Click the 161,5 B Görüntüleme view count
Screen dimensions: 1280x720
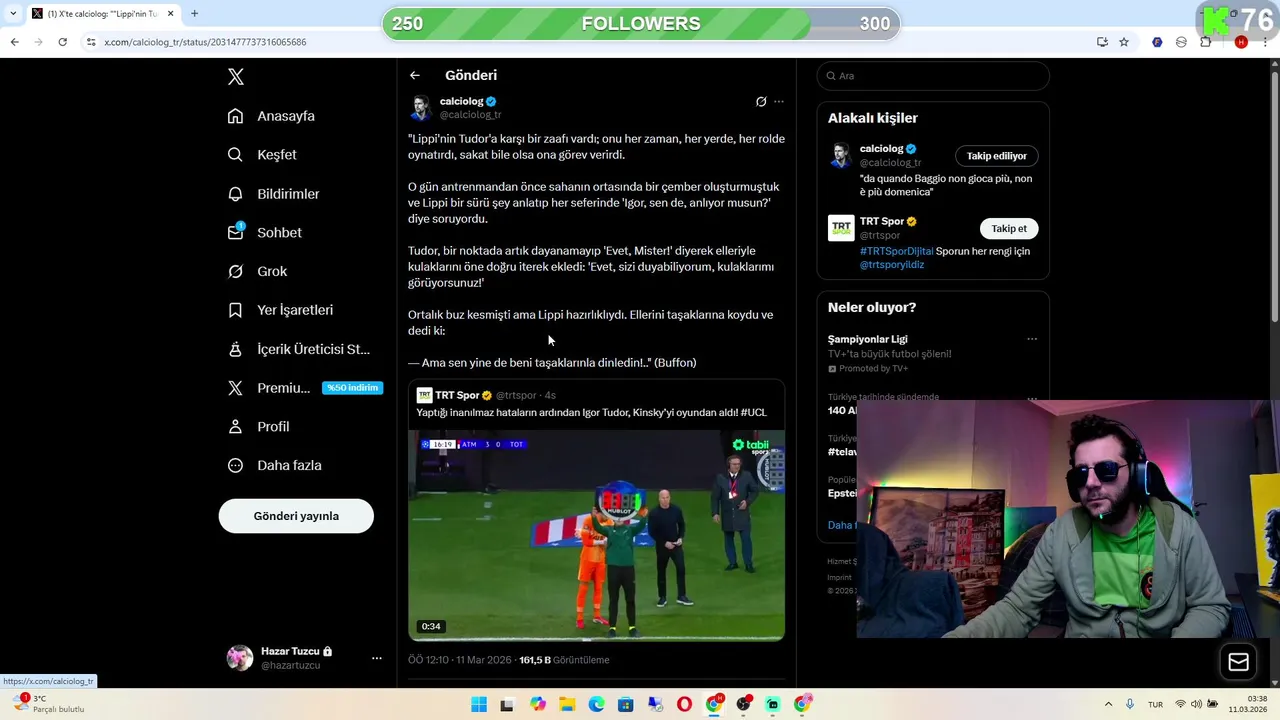(x=564, y=660)
